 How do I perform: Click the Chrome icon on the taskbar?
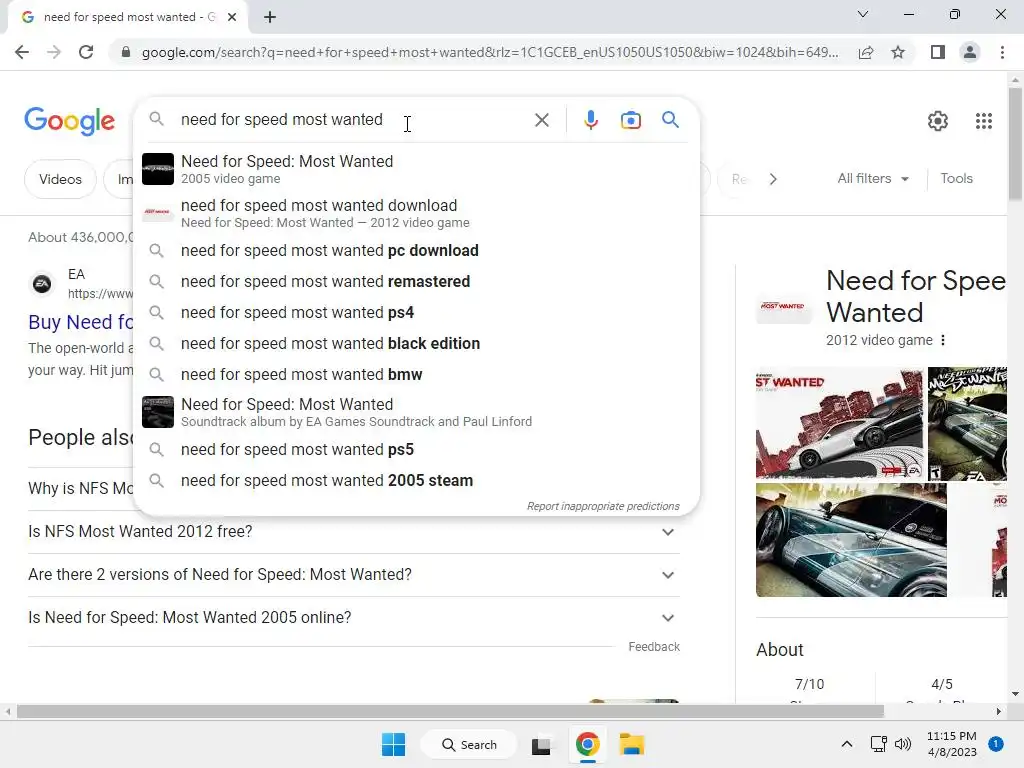click(x=587, y=744)
